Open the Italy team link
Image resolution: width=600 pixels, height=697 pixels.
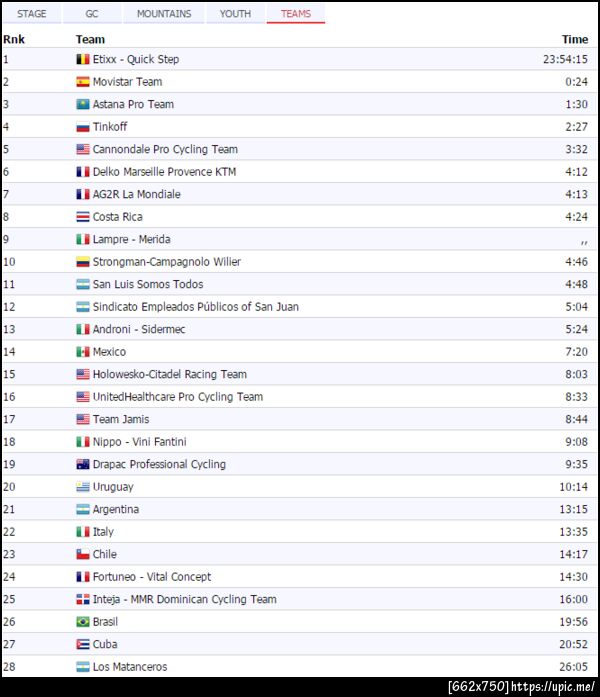pyautogui.click(x=103, y=532)
